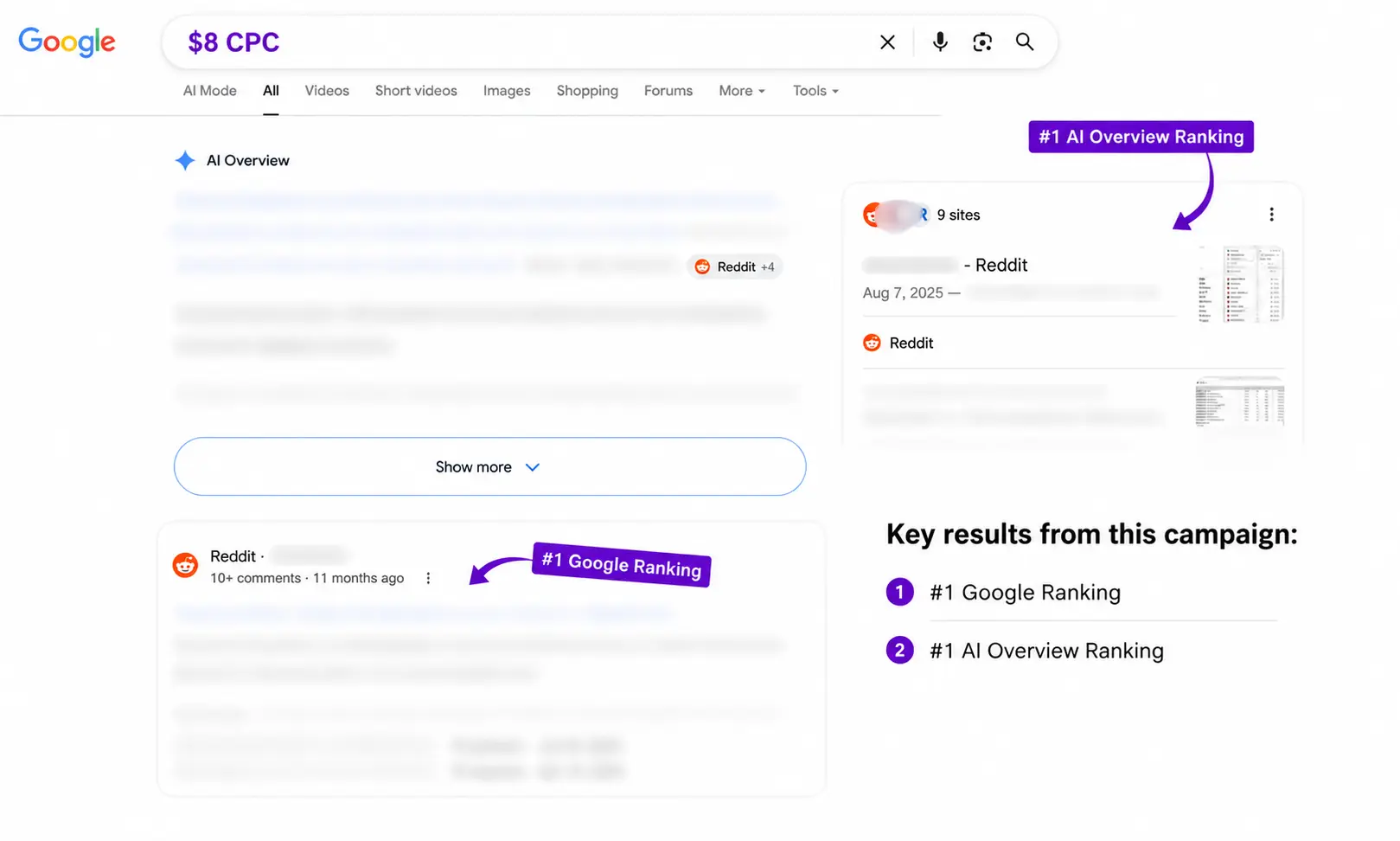
Task: Open three-dot menu on Reddit result
Action: coord(428,578)
